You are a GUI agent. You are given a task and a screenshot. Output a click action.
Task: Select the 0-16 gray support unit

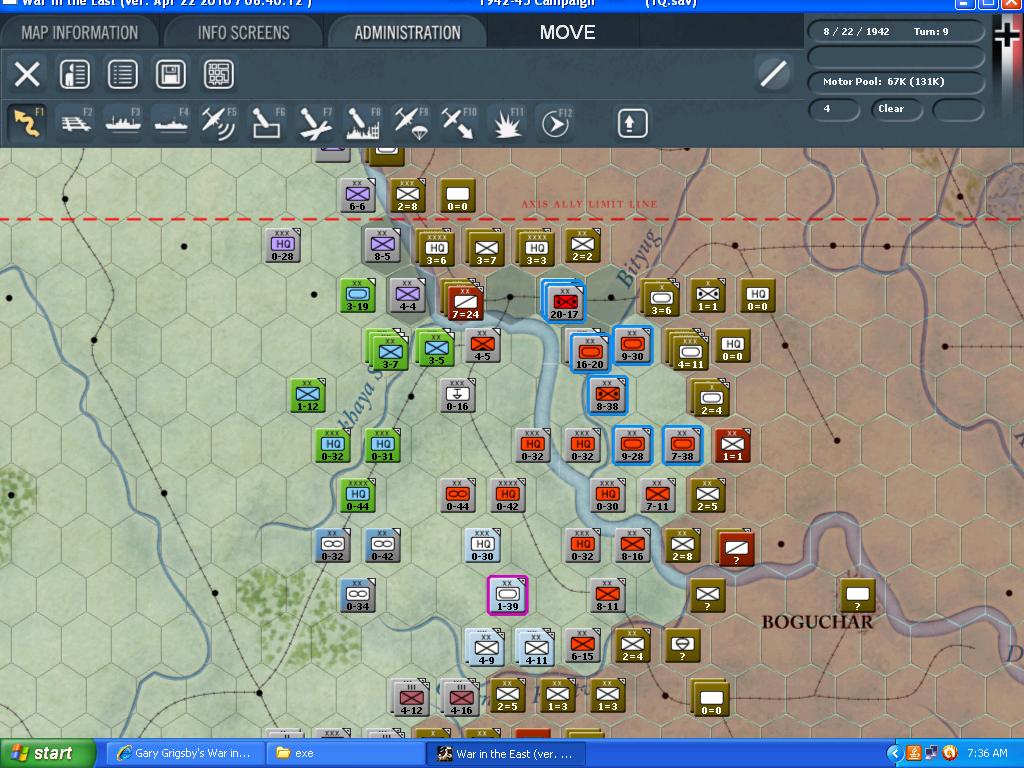pos(457,395)
